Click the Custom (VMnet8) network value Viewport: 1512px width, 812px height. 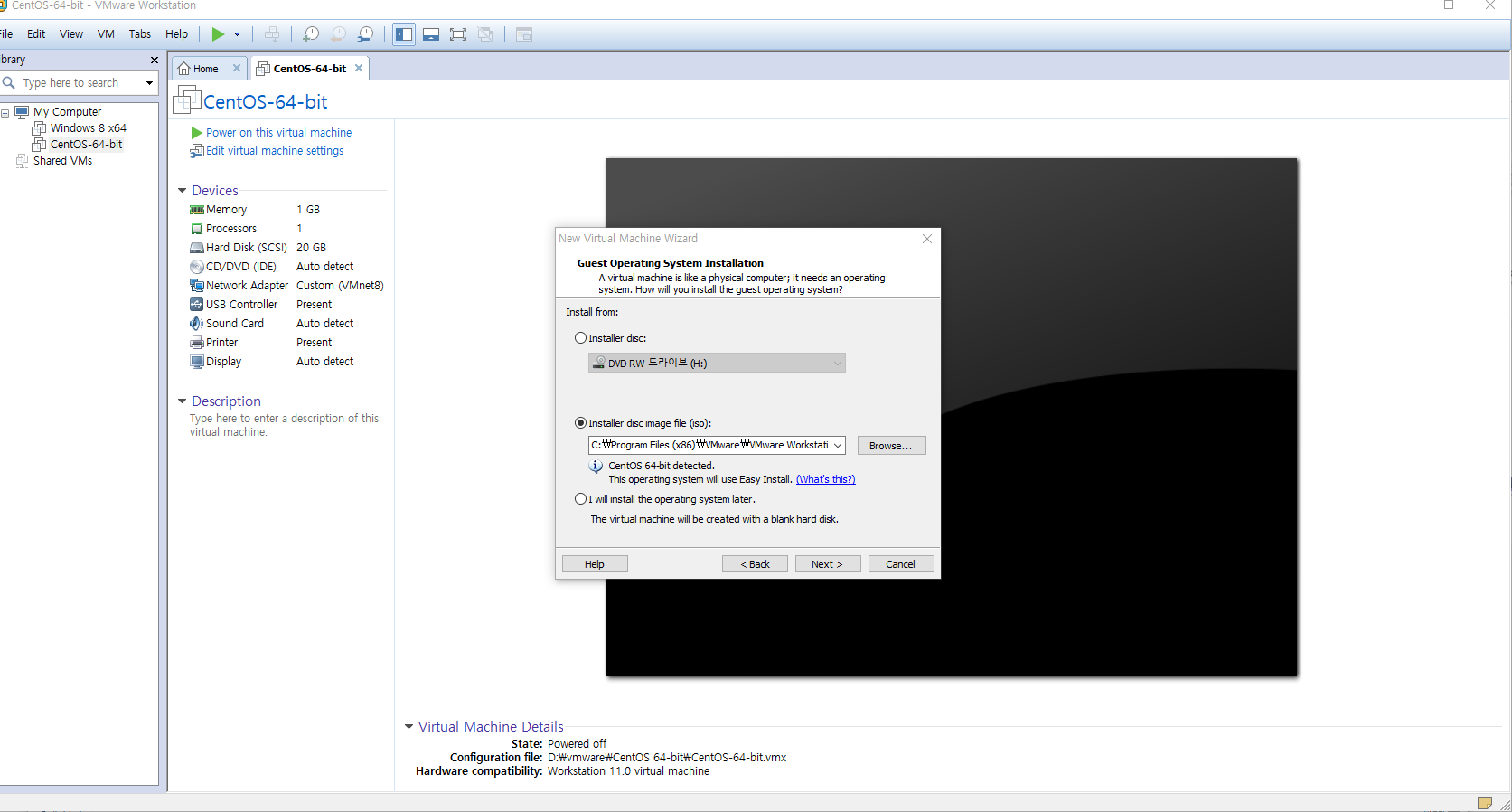pyautogui.click(x=340, y=286)
